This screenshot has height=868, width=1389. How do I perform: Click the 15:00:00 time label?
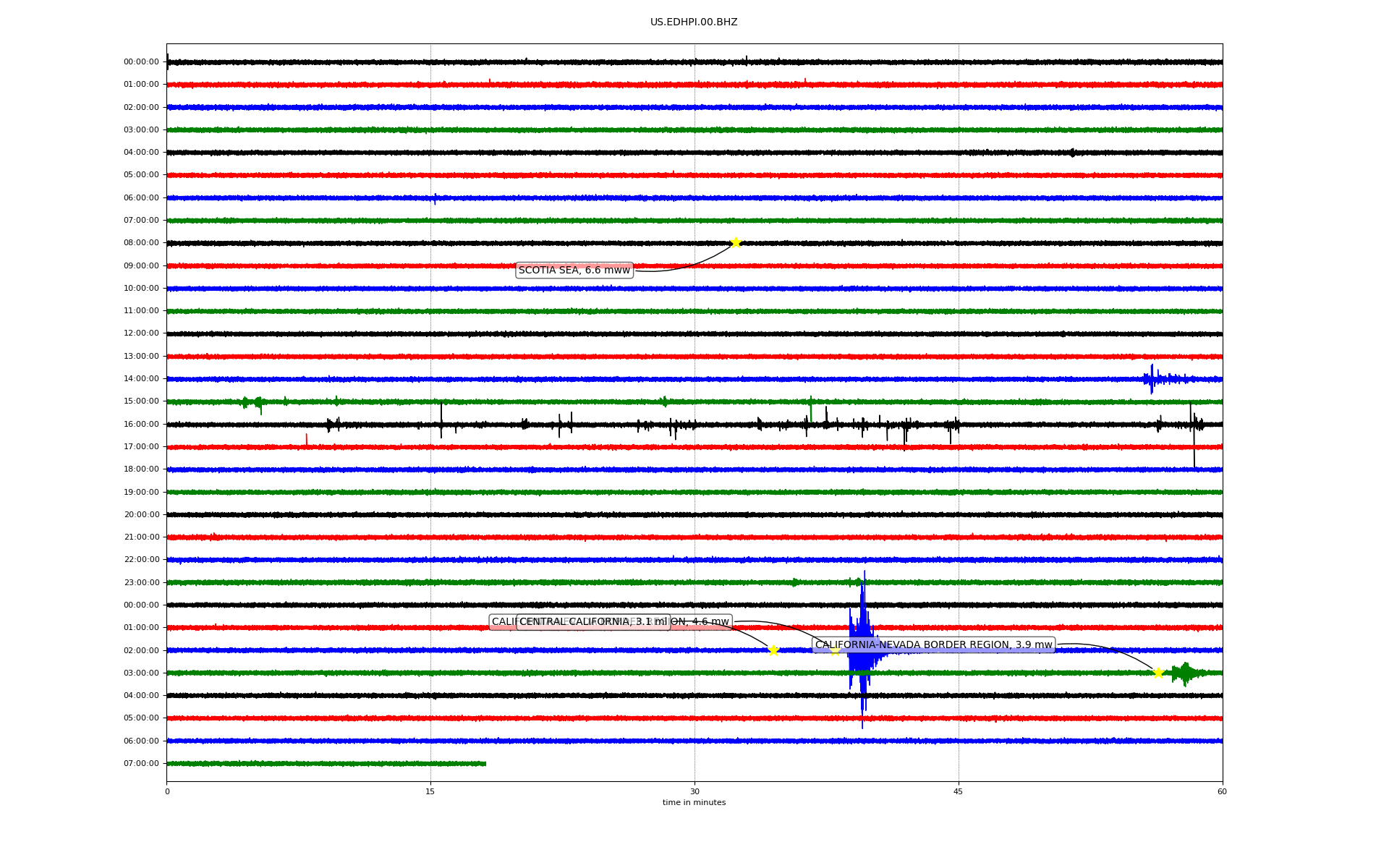tap(141, 401)
